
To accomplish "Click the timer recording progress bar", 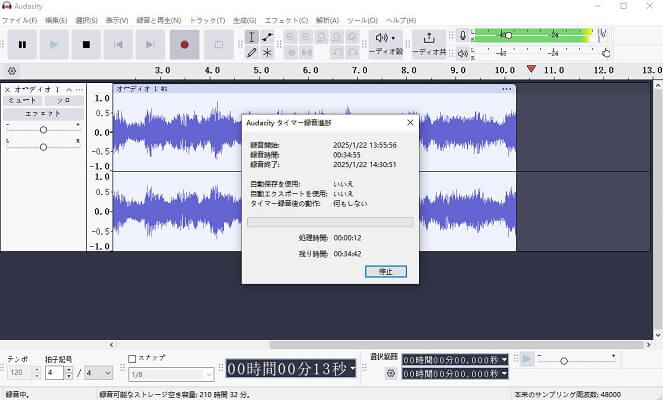I will [330, 222].
